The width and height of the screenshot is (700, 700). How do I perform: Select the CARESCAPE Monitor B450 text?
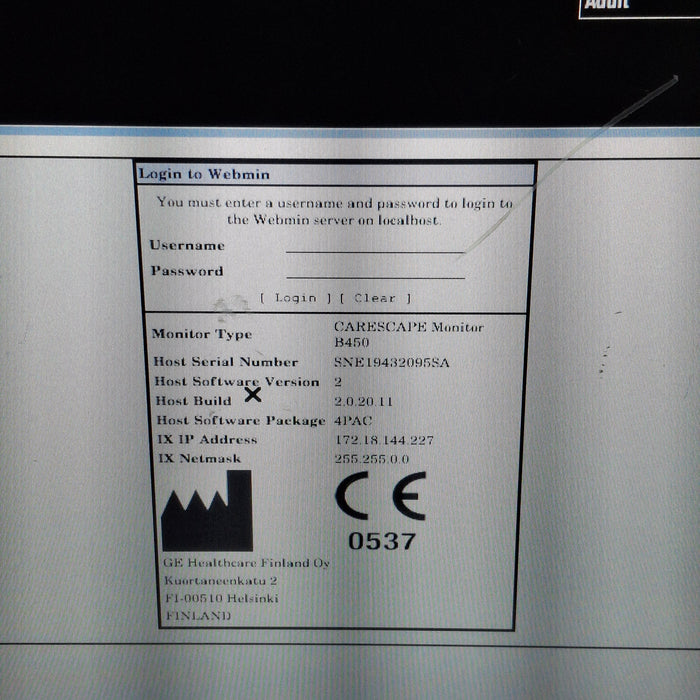tap(407, 334)
